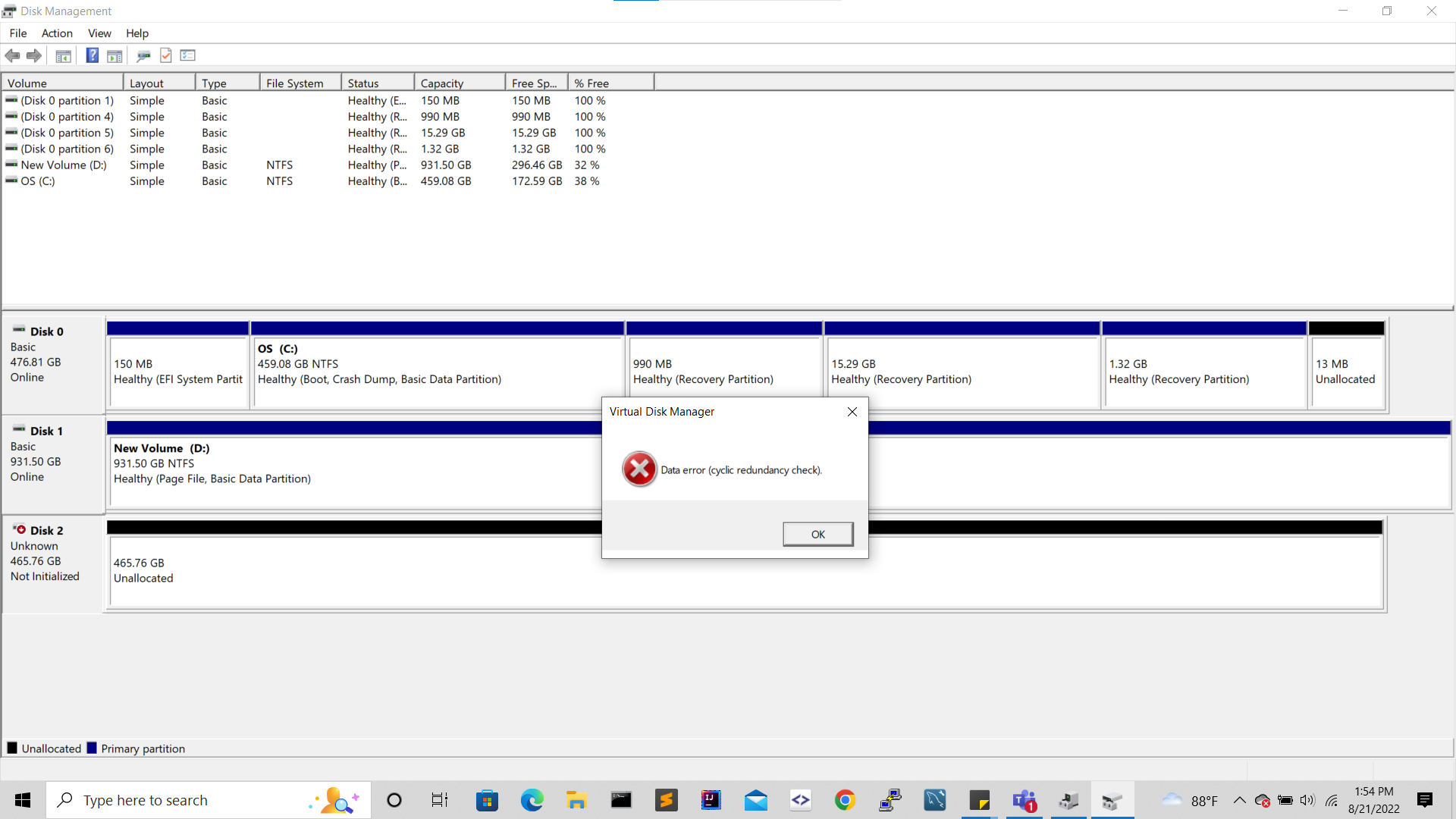Close the Virtual Disk Manager dialog
Image resolution: width=1456 pixels, height=819 pixels.
pyautogui.click(x=852, y=412)
